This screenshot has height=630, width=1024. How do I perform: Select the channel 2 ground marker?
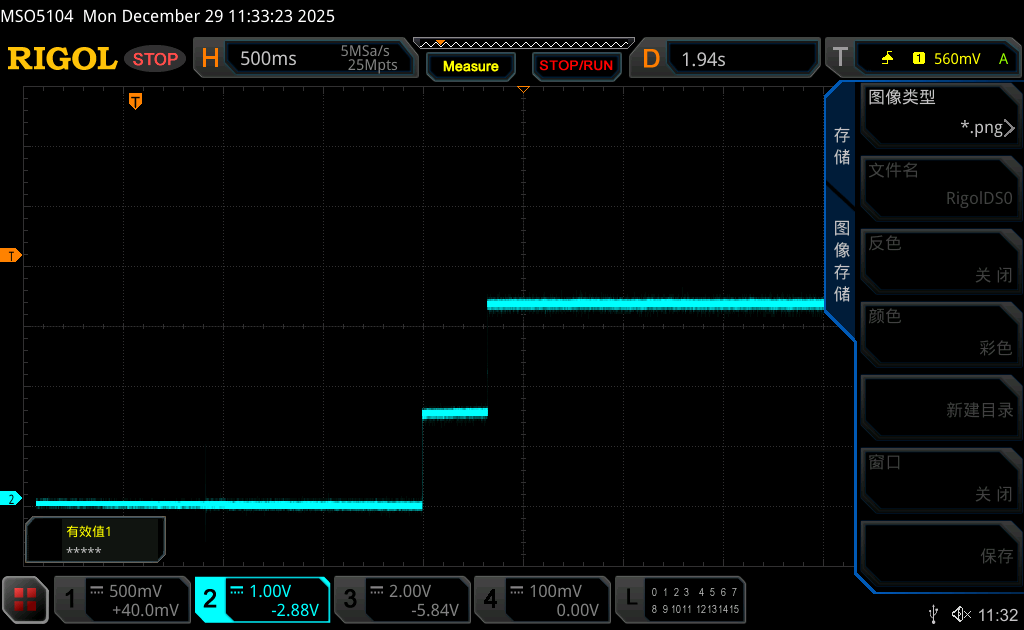coord(10,499)
